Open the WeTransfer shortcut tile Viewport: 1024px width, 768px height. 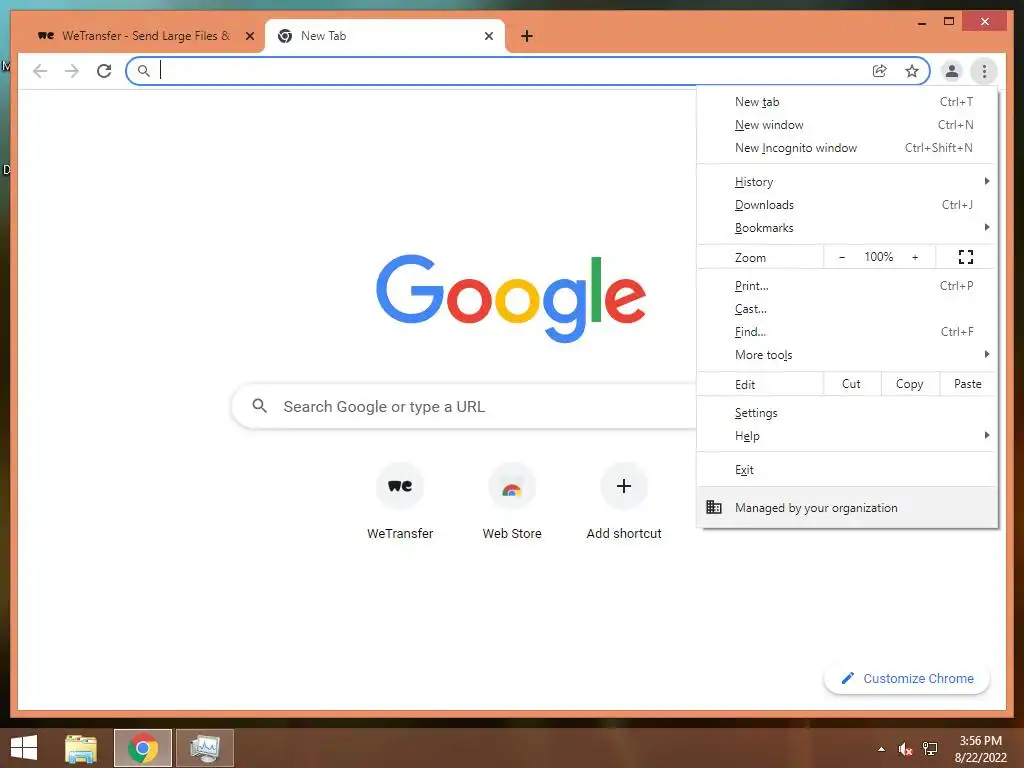tap(400, 501)
